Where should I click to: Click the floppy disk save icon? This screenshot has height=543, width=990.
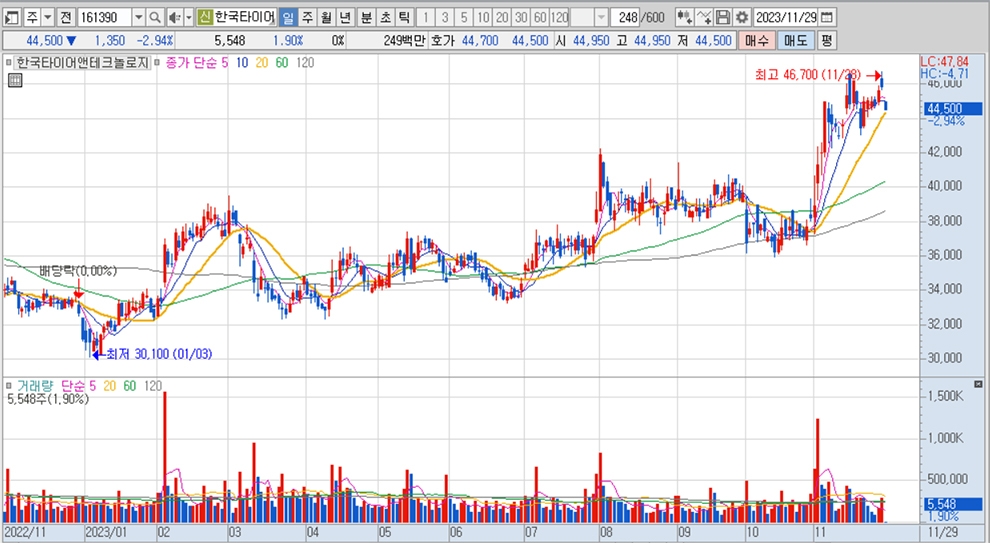[x=724, y=17]
